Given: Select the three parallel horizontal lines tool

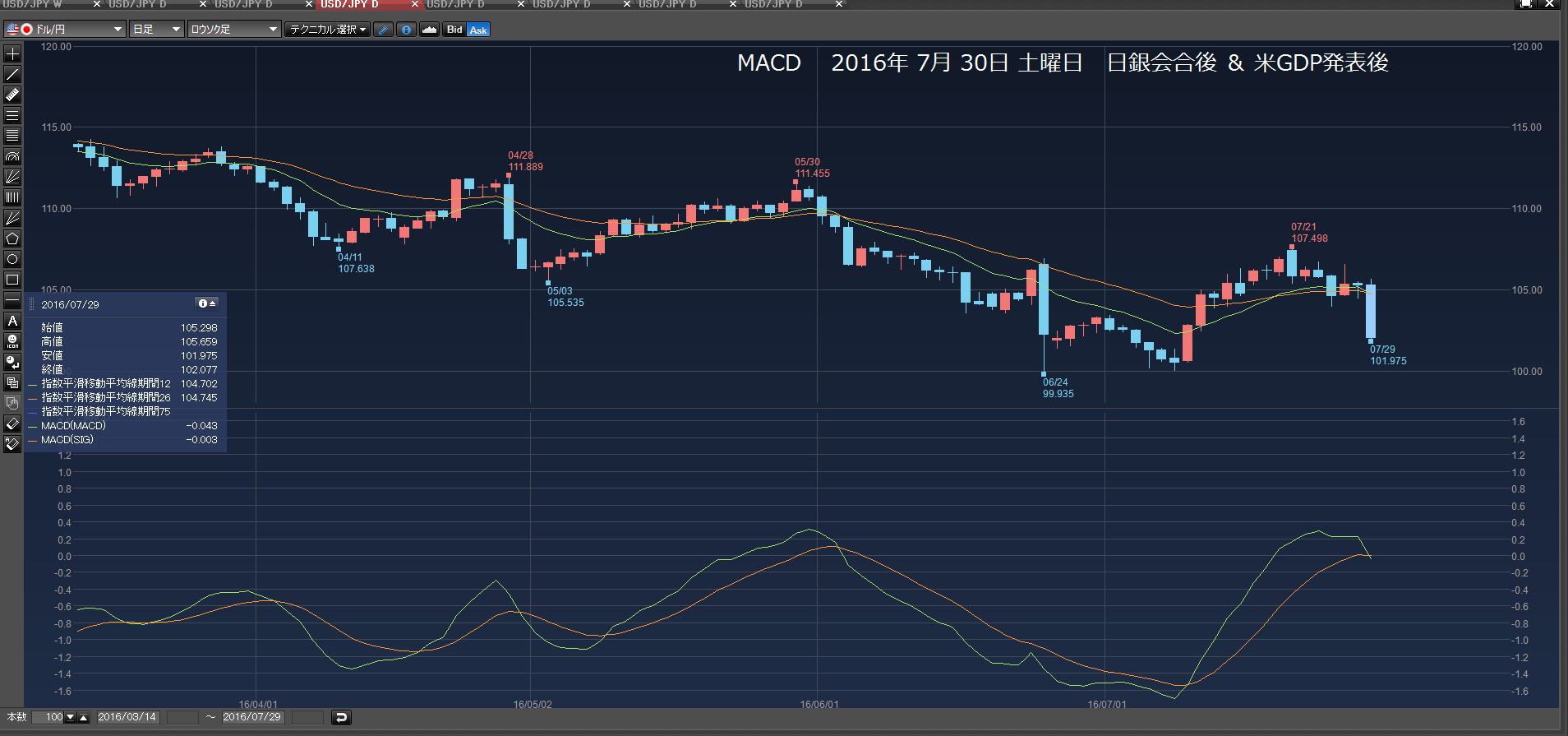Looking at the screenshot, I should 12,115.
